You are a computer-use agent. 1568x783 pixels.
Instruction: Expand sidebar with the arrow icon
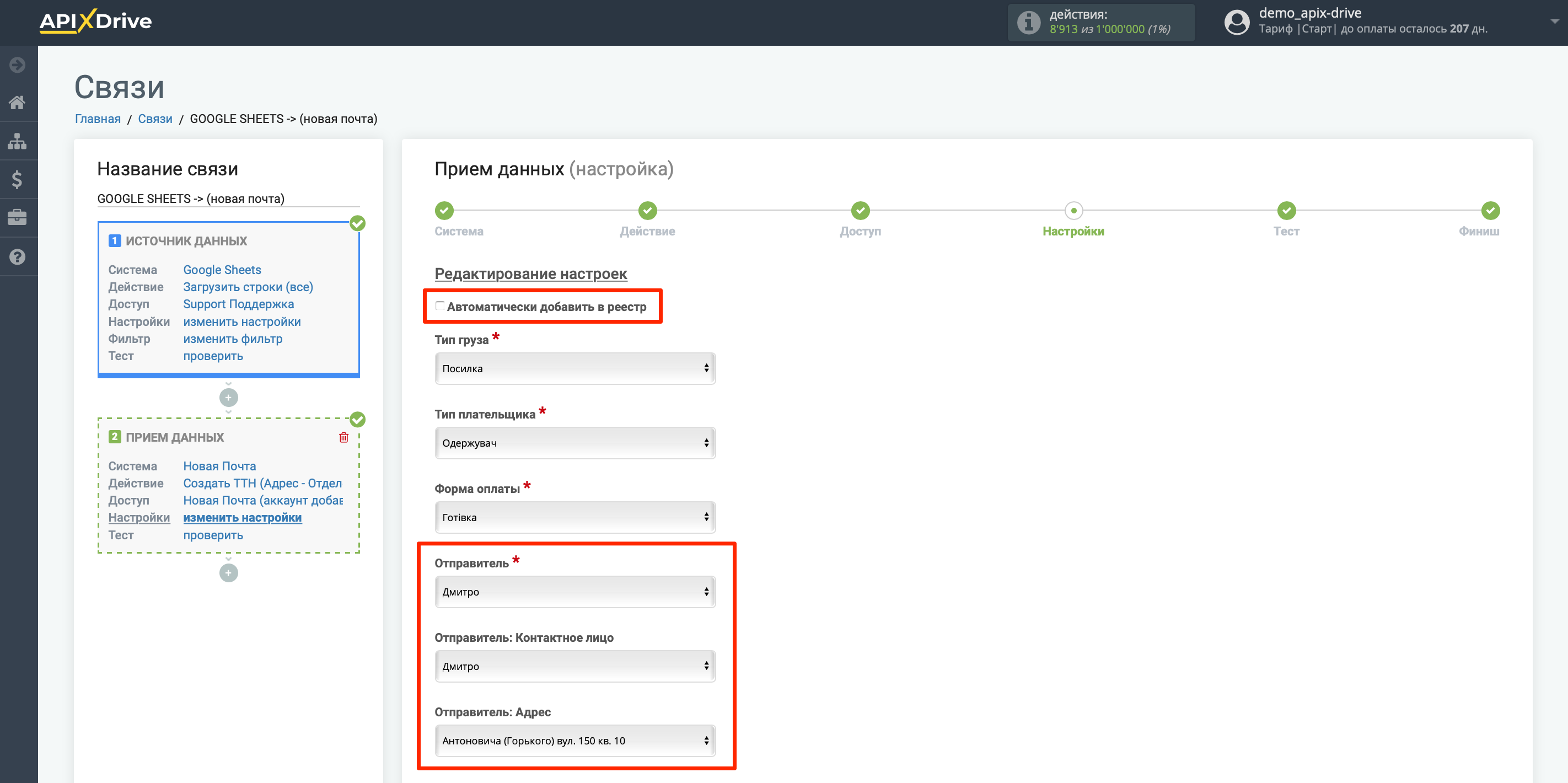tap(18, 65)
